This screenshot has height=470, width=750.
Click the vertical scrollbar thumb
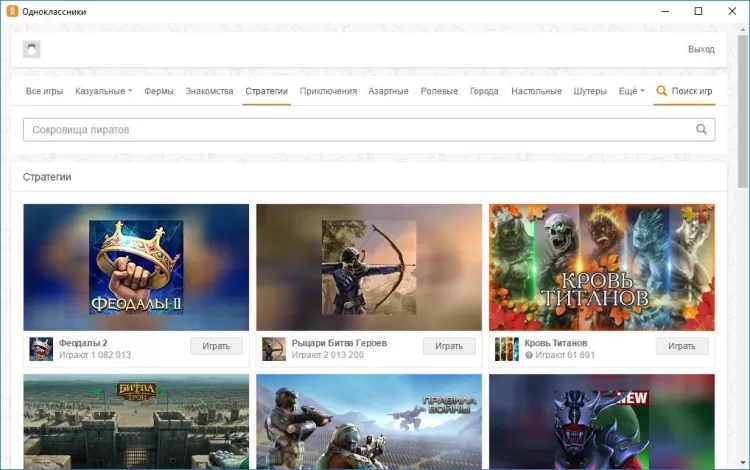tap(743, 111)
